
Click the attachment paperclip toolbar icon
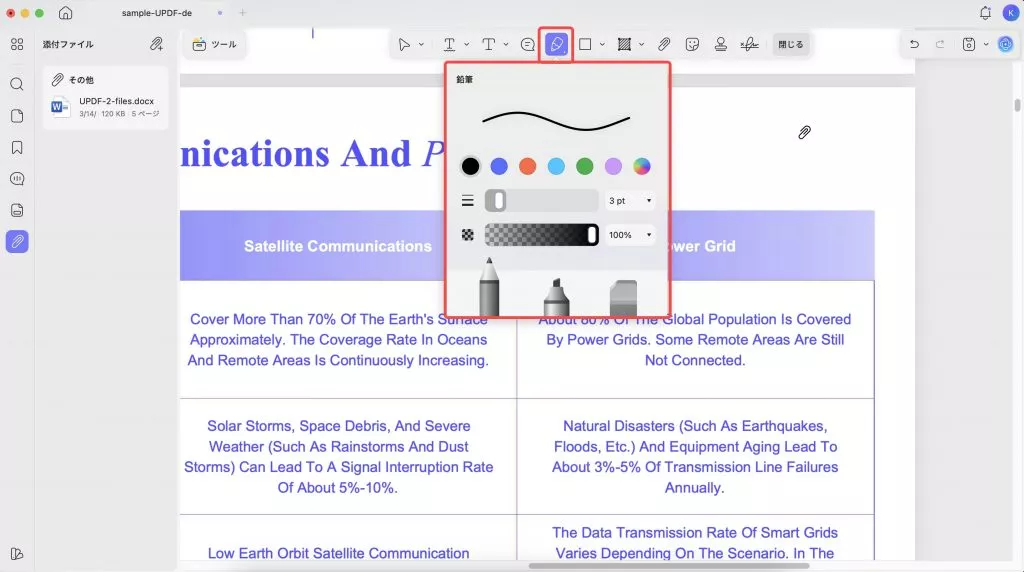tap(664, 45)
